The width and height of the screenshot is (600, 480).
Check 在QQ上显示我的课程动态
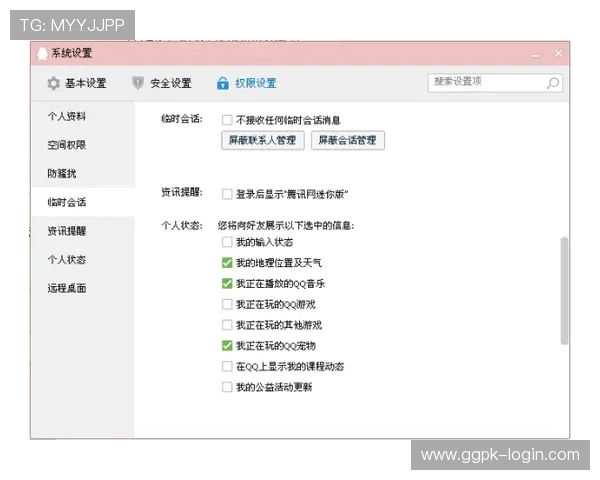[x=227, y=366]
